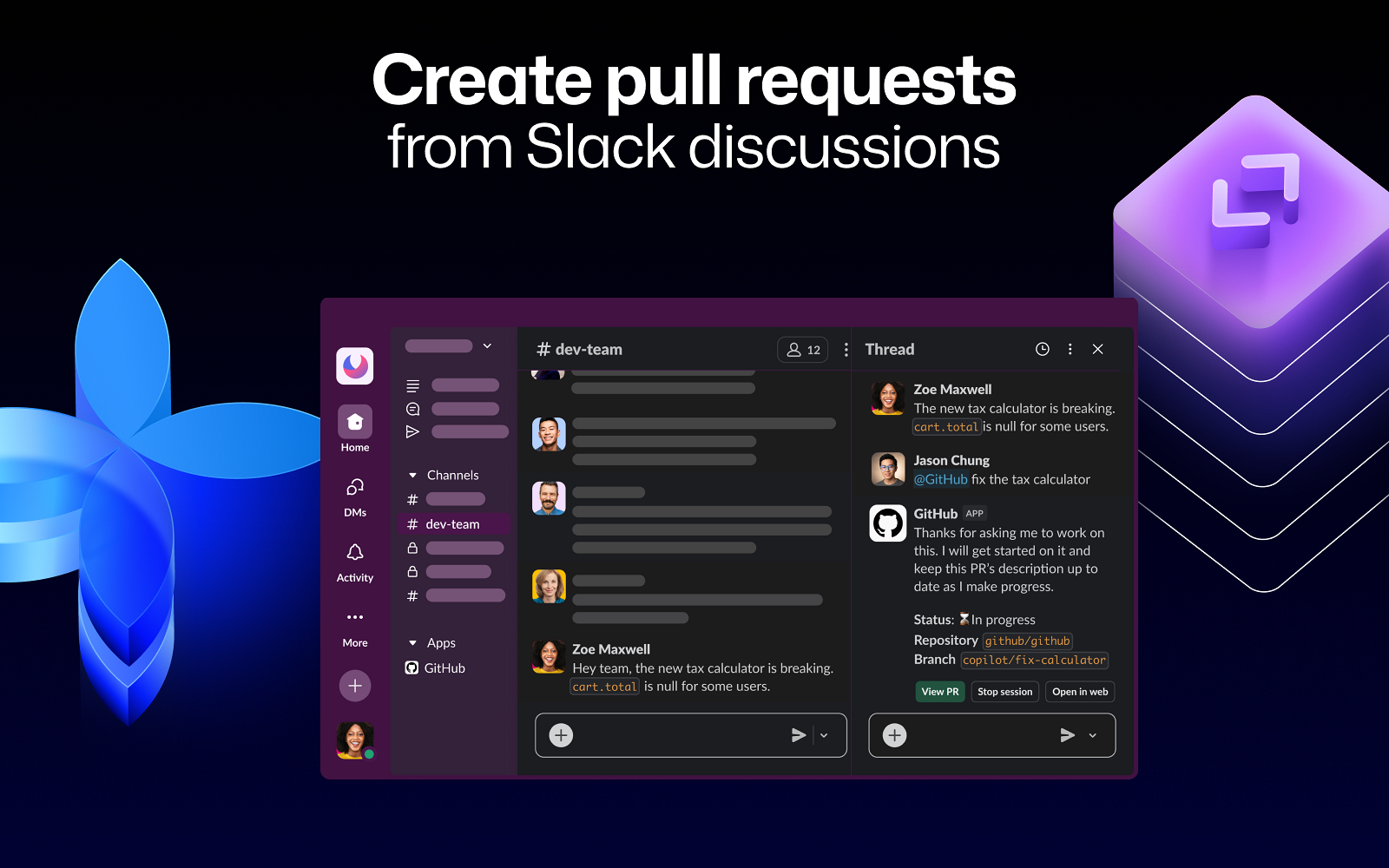The width and height of the screenshot is (1389, 868).
Task: Click Zoe Maxwell name in channel message
Action: (x=611, y=649)
